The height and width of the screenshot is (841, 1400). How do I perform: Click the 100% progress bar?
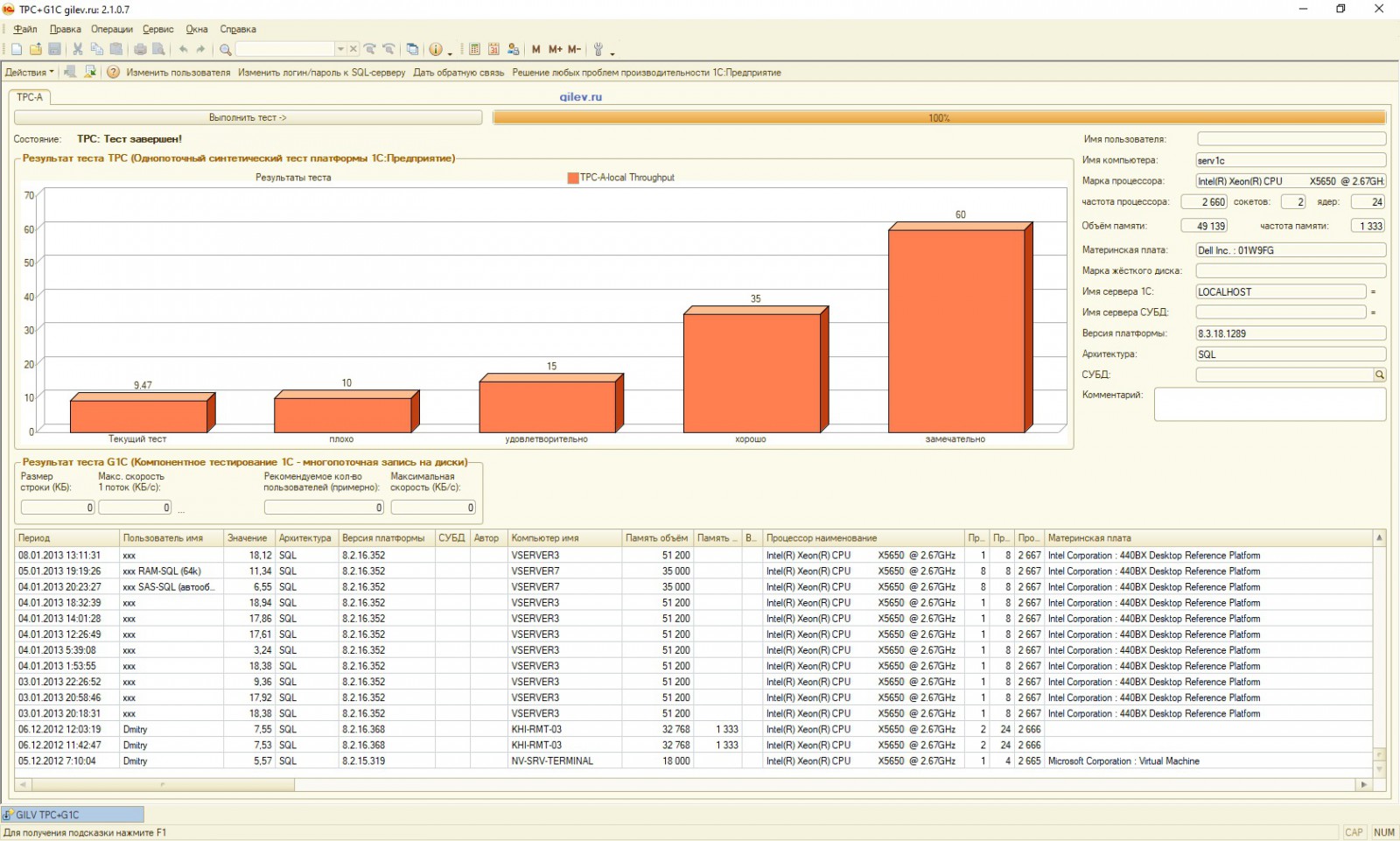pos(939,118)
